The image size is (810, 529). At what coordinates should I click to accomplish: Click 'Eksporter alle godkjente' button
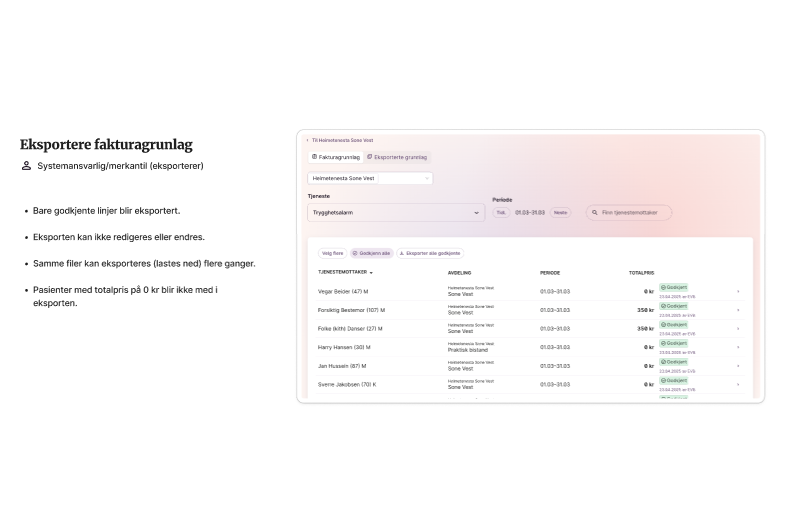[430, 253]
